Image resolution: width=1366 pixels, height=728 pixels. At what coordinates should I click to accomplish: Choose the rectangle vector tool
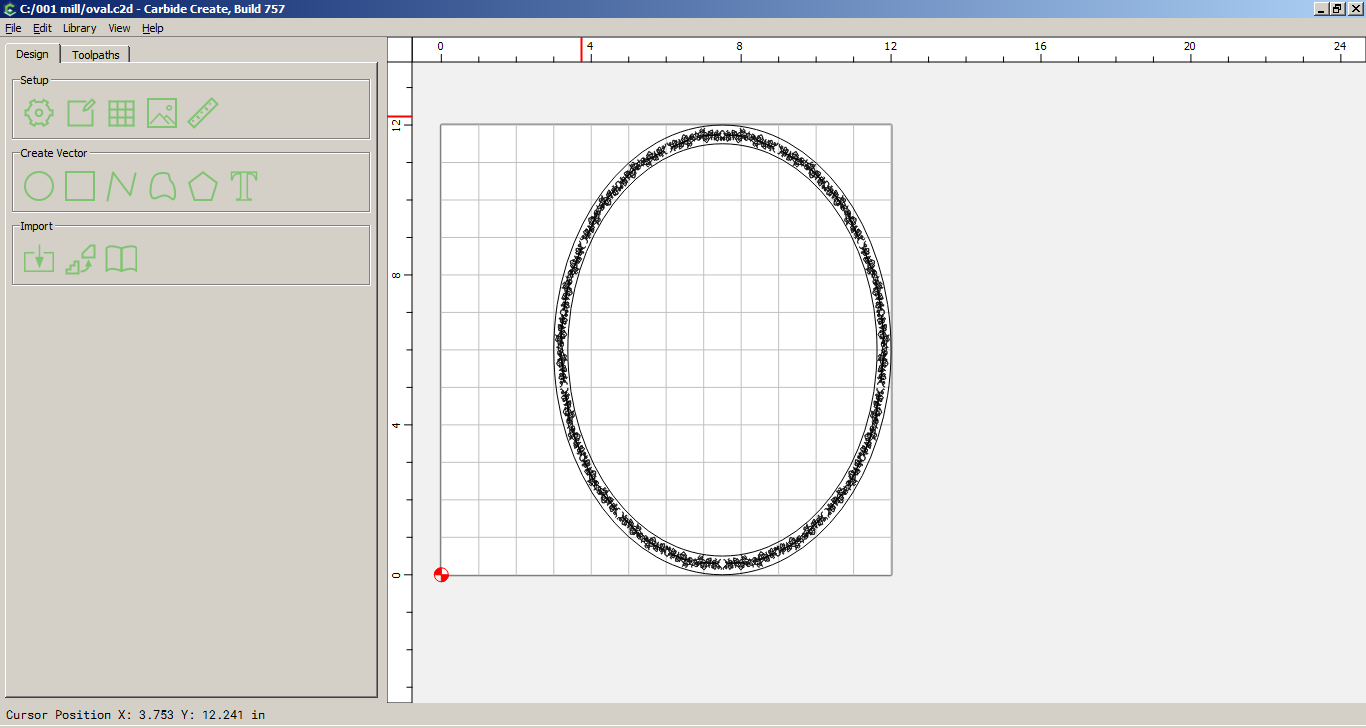pos(80,186)
